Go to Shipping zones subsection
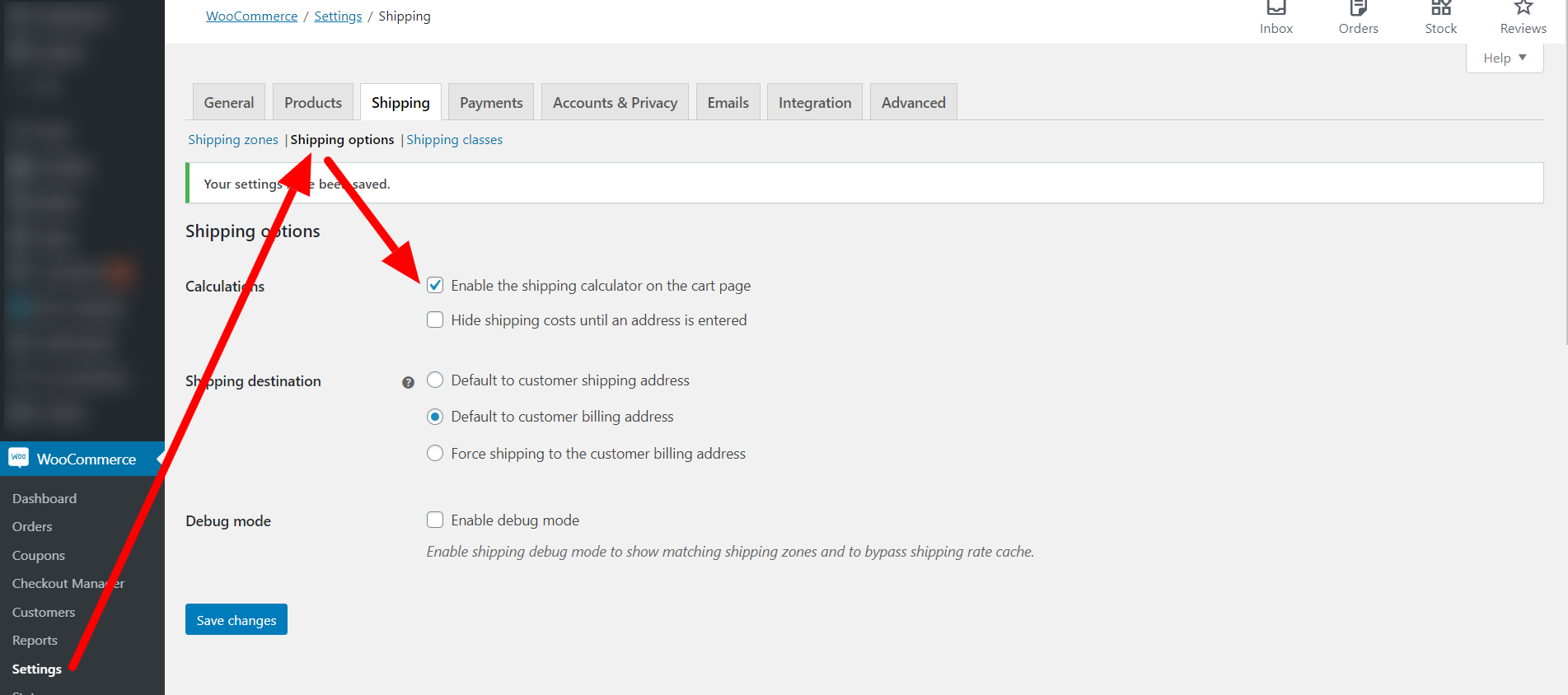The image size is (1568, 695). [x=233, y=140]
